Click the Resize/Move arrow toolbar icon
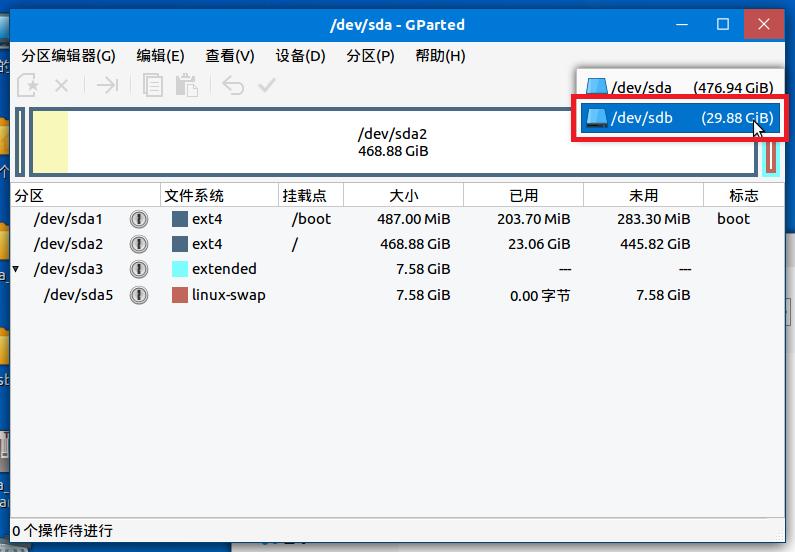The width and height of the screenshot is (795, 552). [x=107, y=85]
